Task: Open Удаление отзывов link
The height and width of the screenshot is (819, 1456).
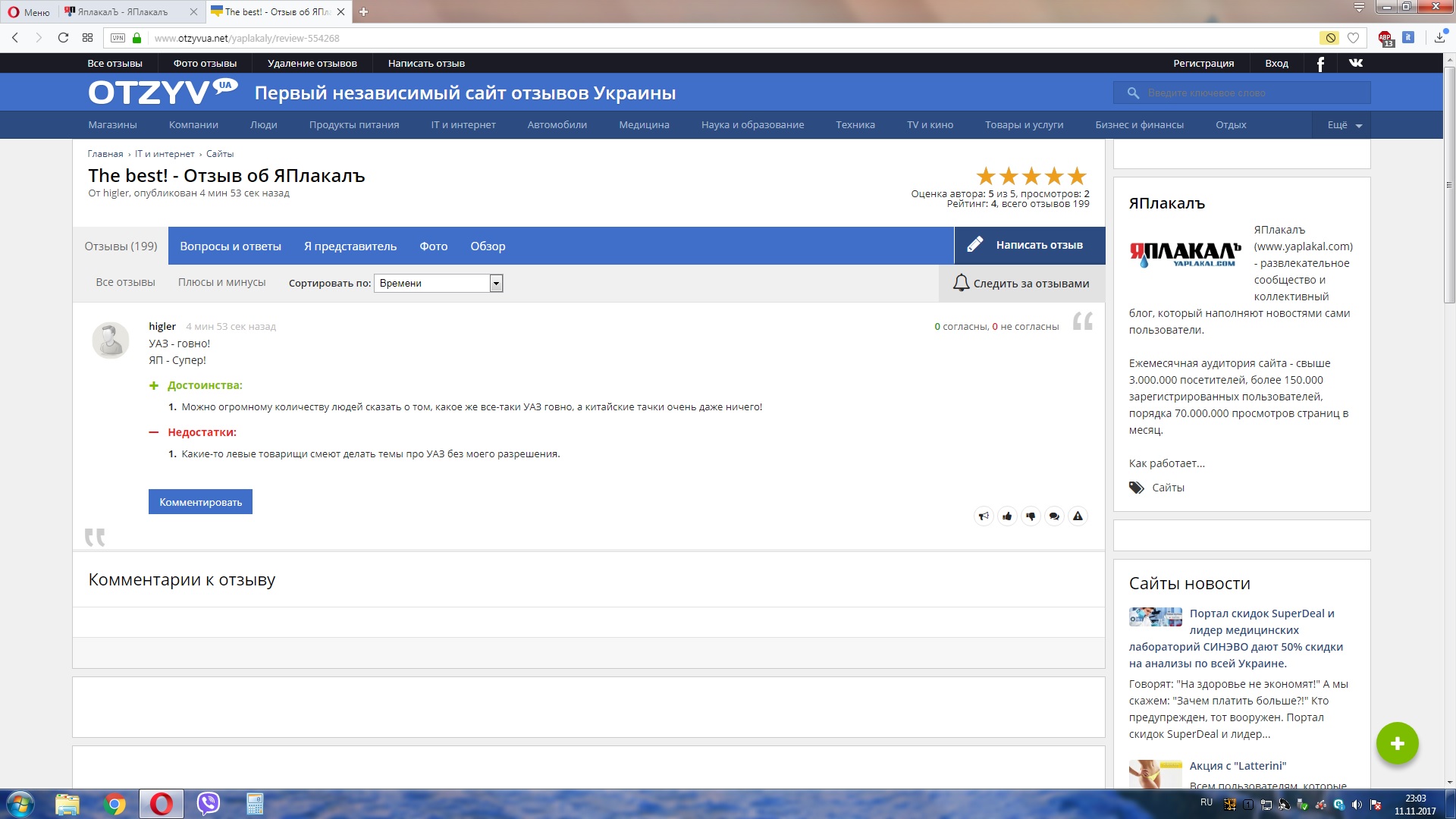Action: [x=312, y=64]
